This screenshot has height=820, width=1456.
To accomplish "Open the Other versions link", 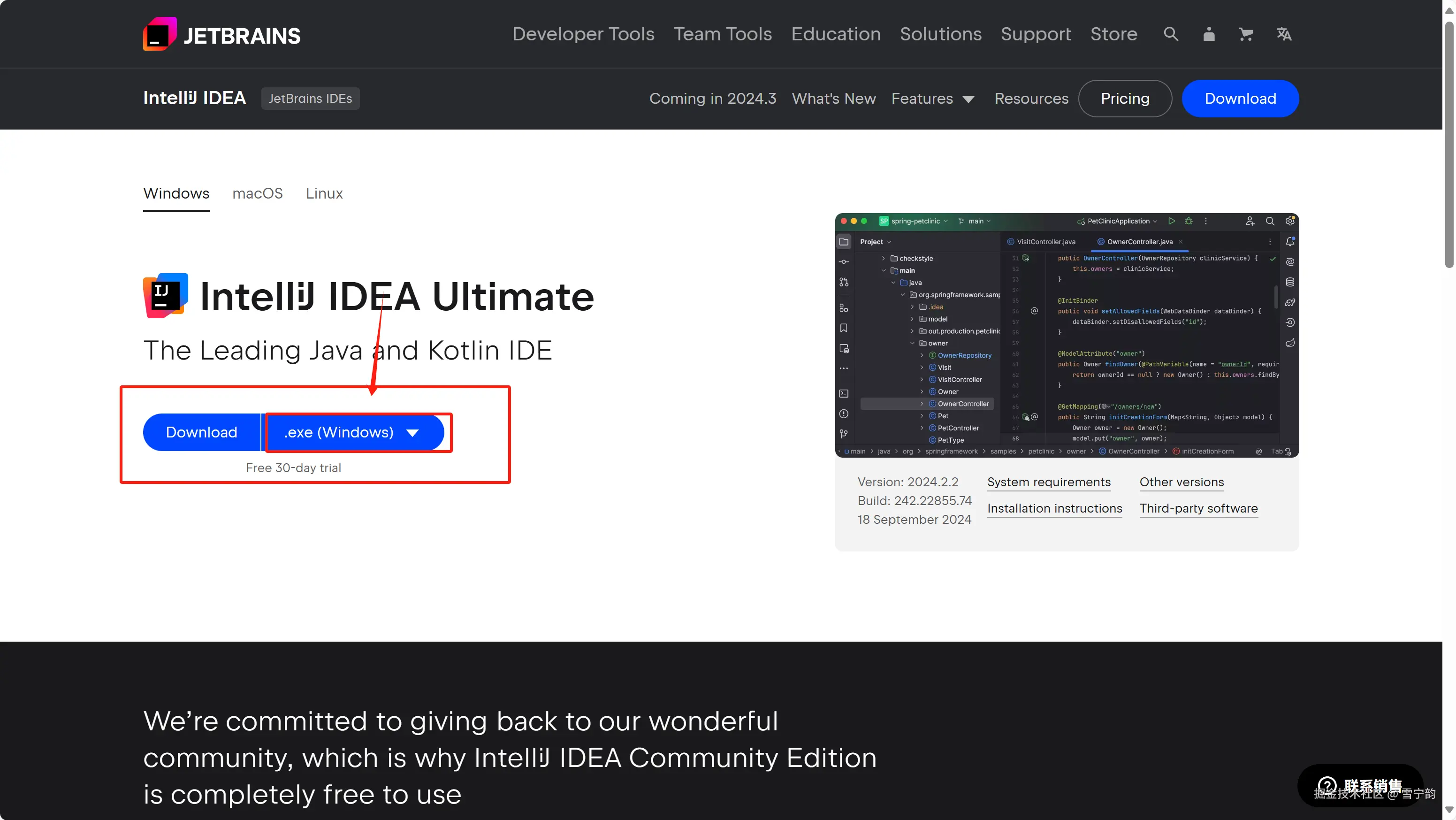I will [1182, 482].
